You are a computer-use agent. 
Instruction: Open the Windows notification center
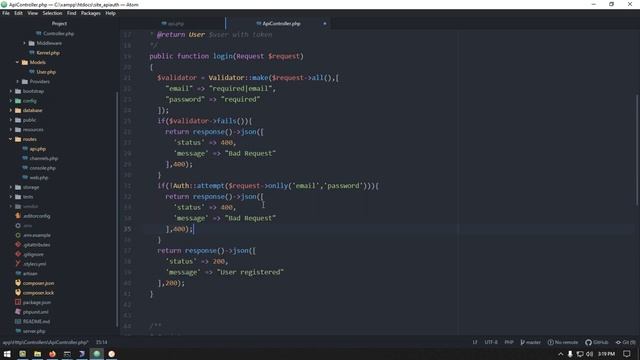(x=627, y=354)
